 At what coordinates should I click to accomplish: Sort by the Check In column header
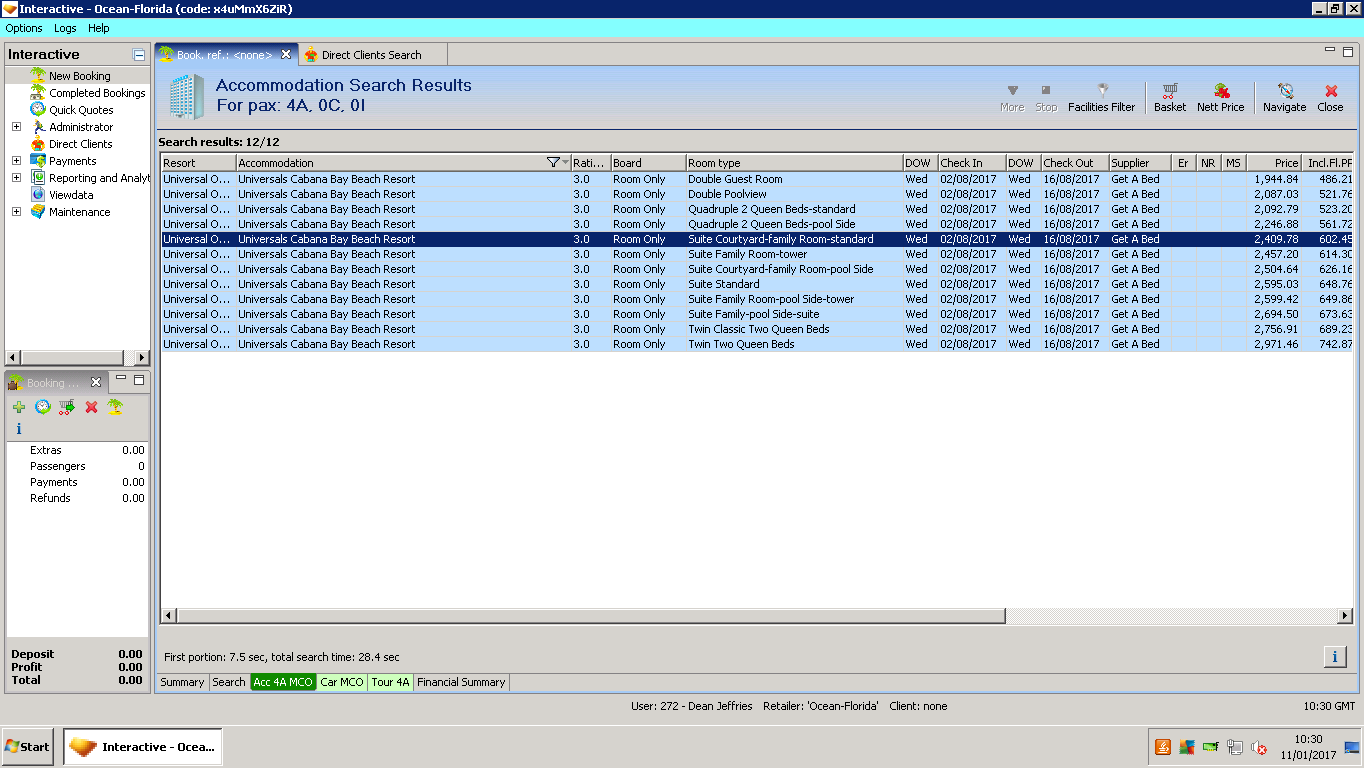pos(971,163)
